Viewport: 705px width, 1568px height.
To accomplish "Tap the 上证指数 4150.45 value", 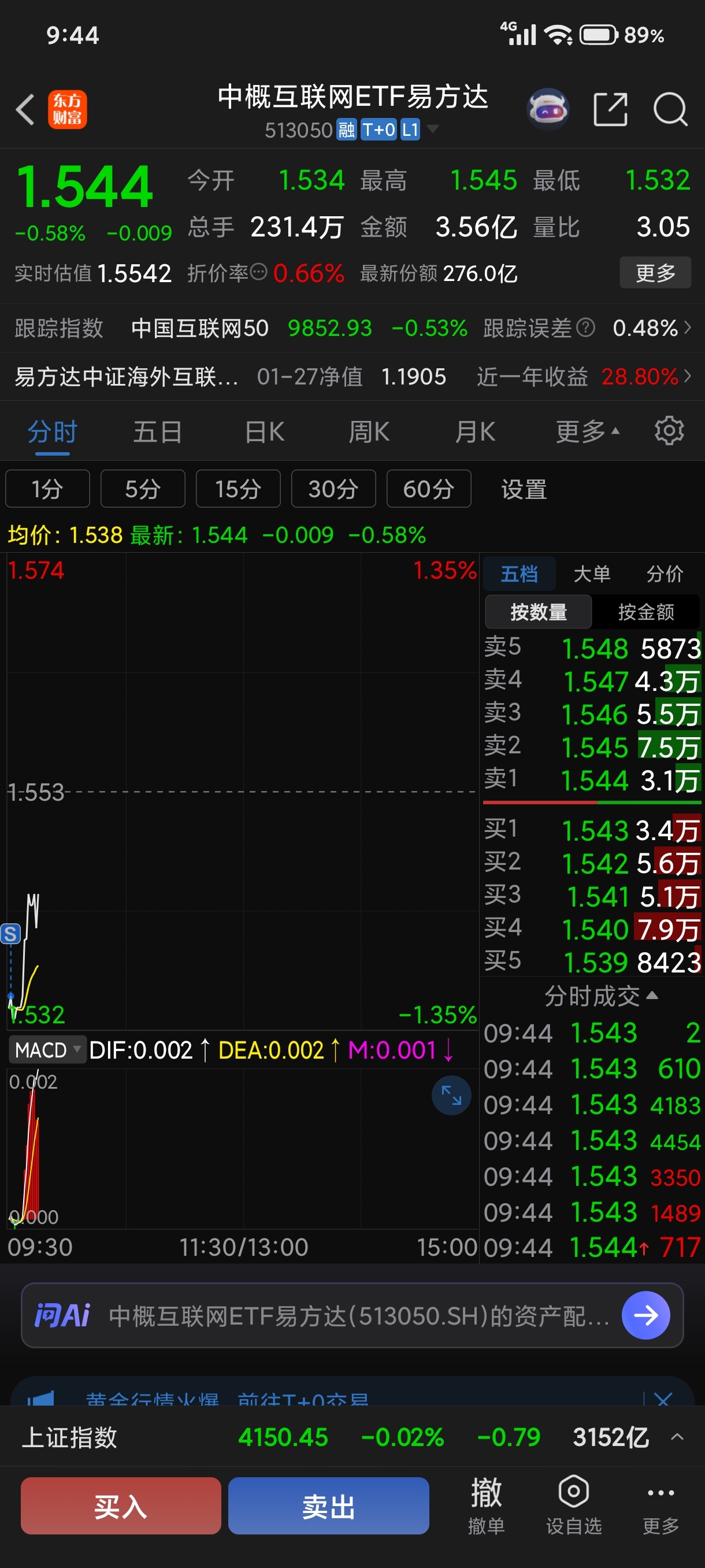I will coord(283,1437).
